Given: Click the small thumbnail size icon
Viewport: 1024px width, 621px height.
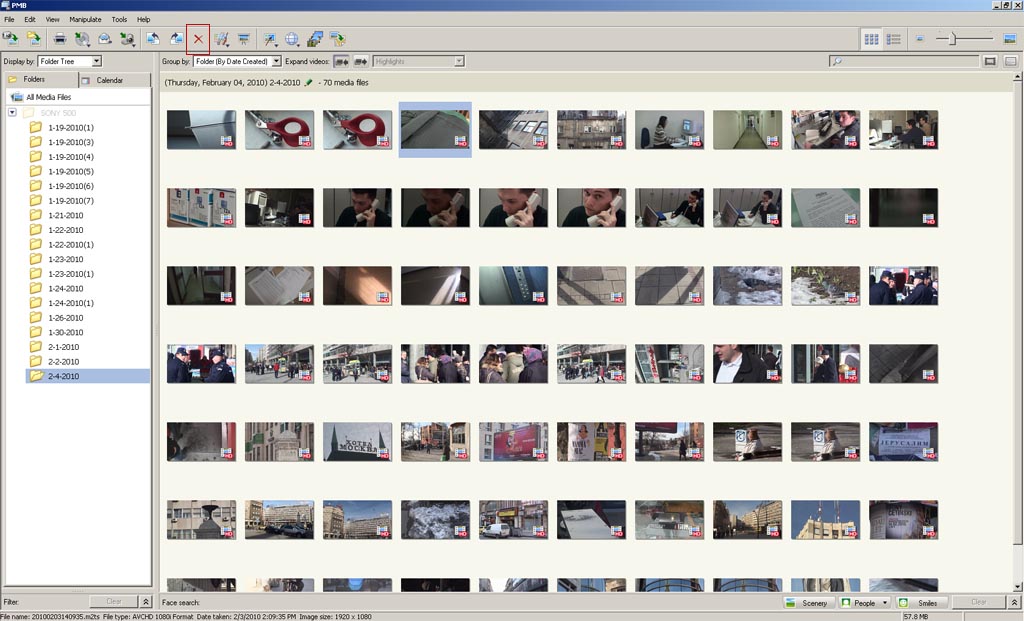Looking at the screenshot, I should point(920,39).
